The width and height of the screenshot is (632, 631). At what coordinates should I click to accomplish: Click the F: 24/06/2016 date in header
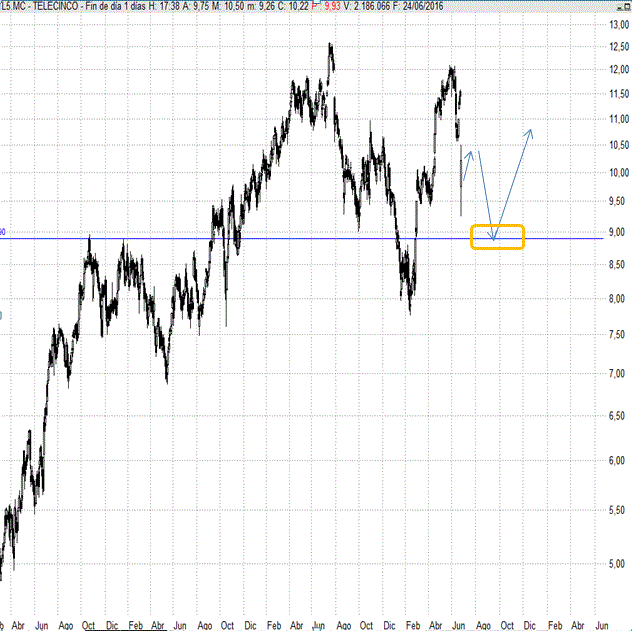pyautogui.click(x=418, y=6)
